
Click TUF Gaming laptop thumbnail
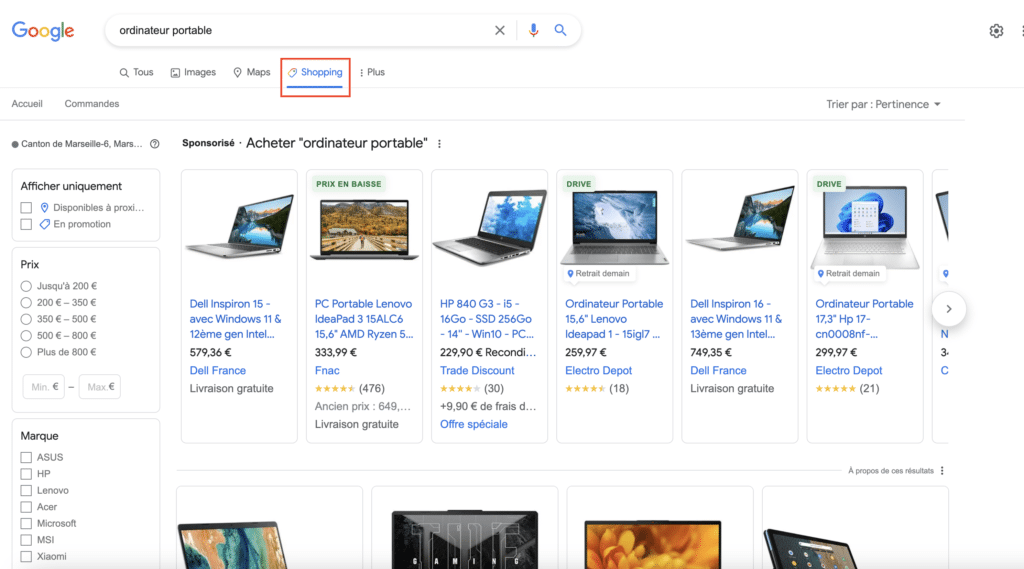click(465, 540)
